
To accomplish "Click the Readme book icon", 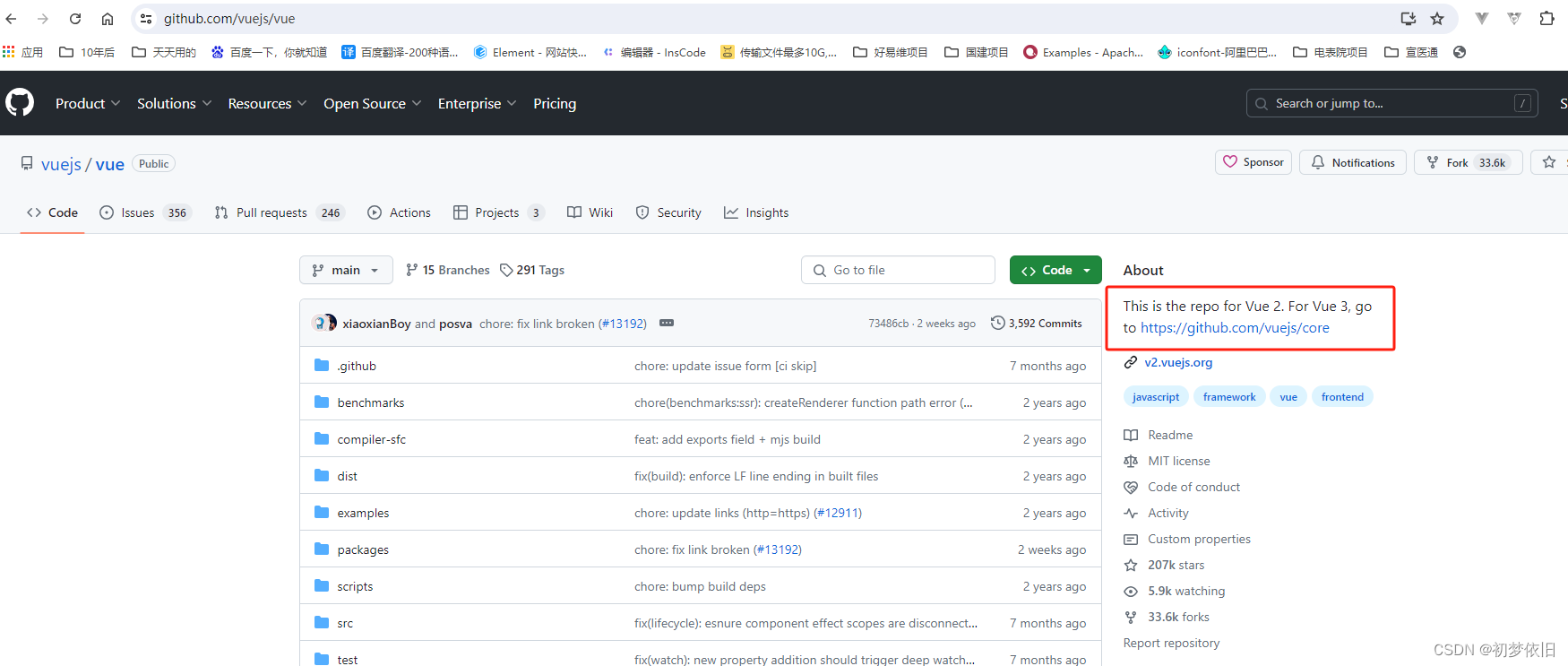I will [1131, 435].
